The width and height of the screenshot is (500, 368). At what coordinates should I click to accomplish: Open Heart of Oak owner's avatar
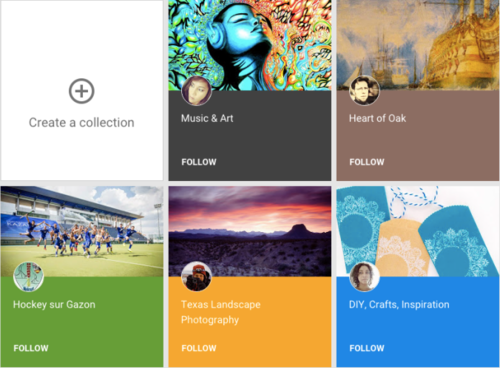364,91
